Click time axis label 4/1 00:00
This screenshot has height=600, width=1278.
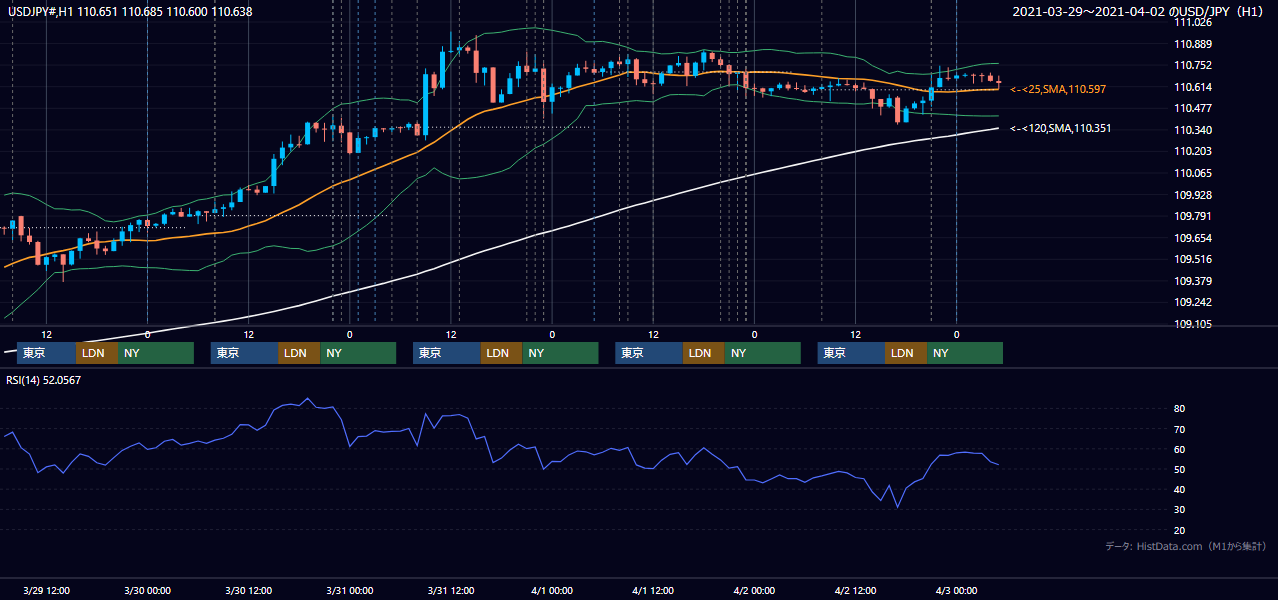[551, 590]
